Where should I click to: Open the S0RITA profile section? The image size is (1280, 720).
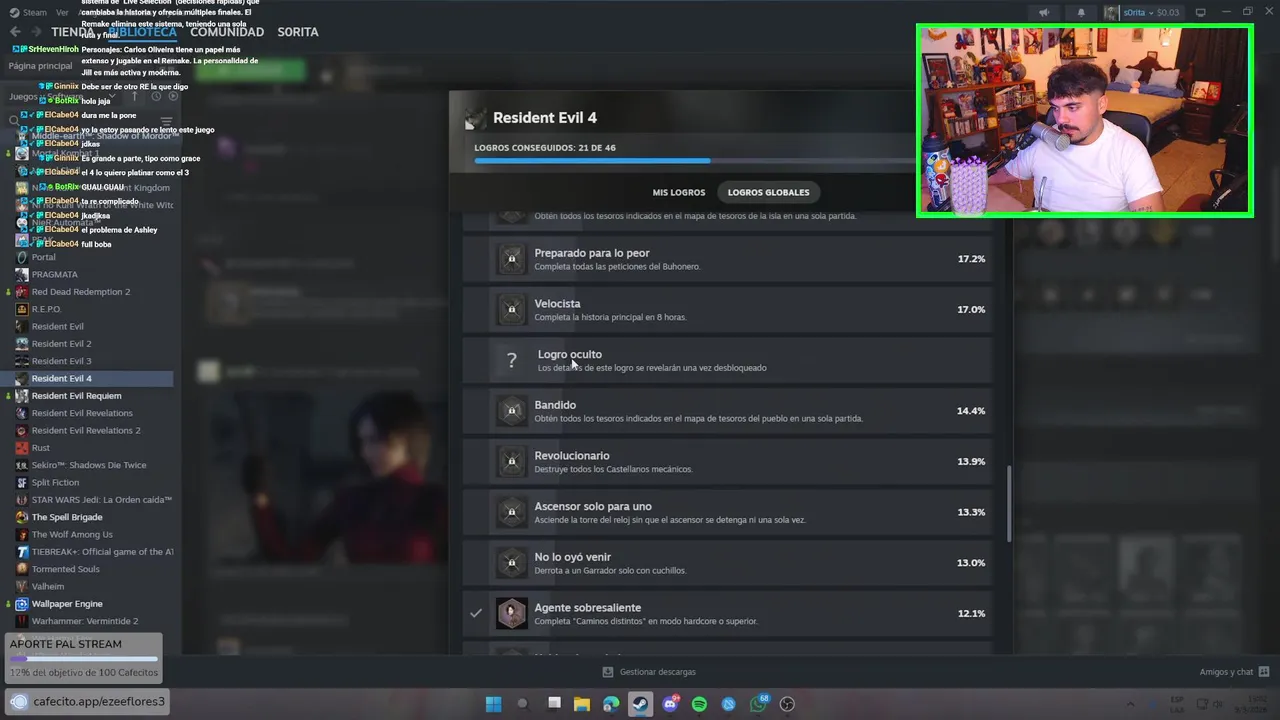(x=298, y=32)
